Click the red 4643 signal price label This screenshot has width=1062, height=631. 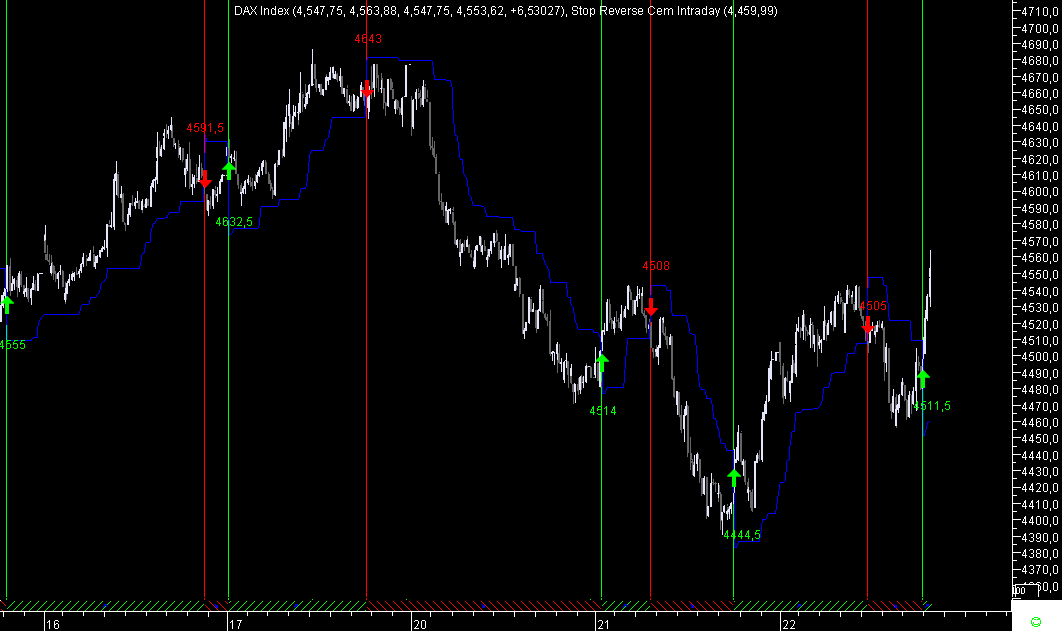click(368, 39)
